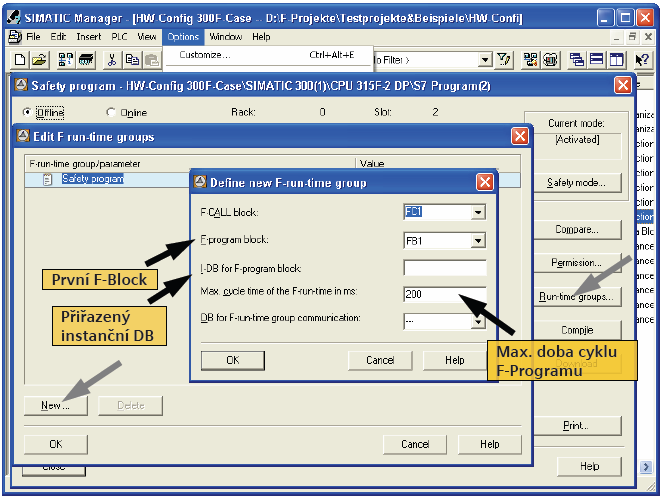Click the I-DB for F-program block field

coord(445,268)
